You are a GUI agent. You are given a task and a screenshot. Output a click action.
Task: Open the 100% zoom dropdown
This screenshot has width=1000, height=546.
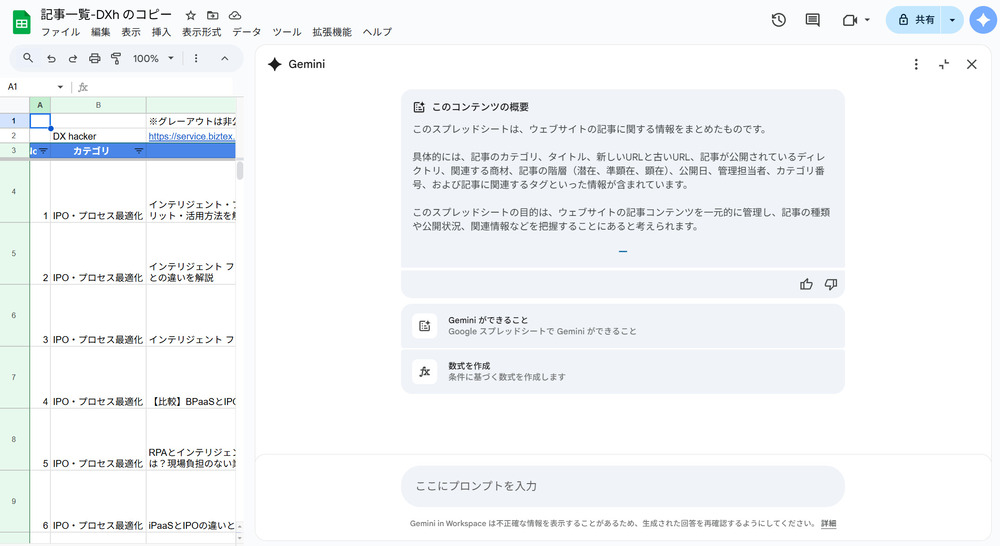[153, 58]
